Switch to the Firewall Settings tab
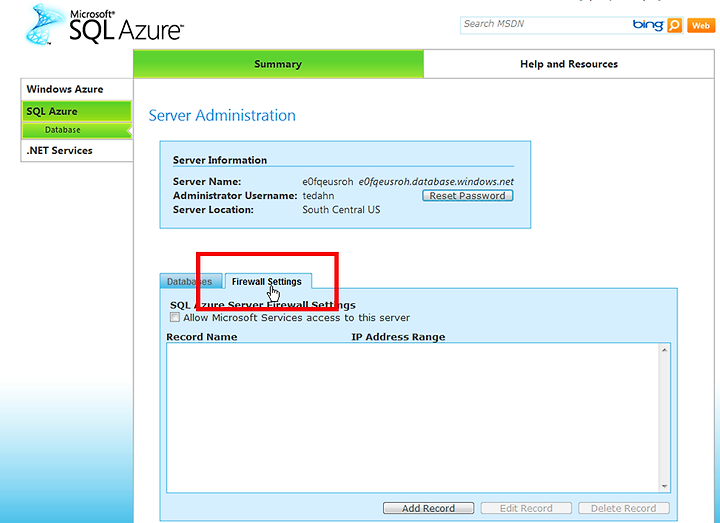 (x=267, y=281)
